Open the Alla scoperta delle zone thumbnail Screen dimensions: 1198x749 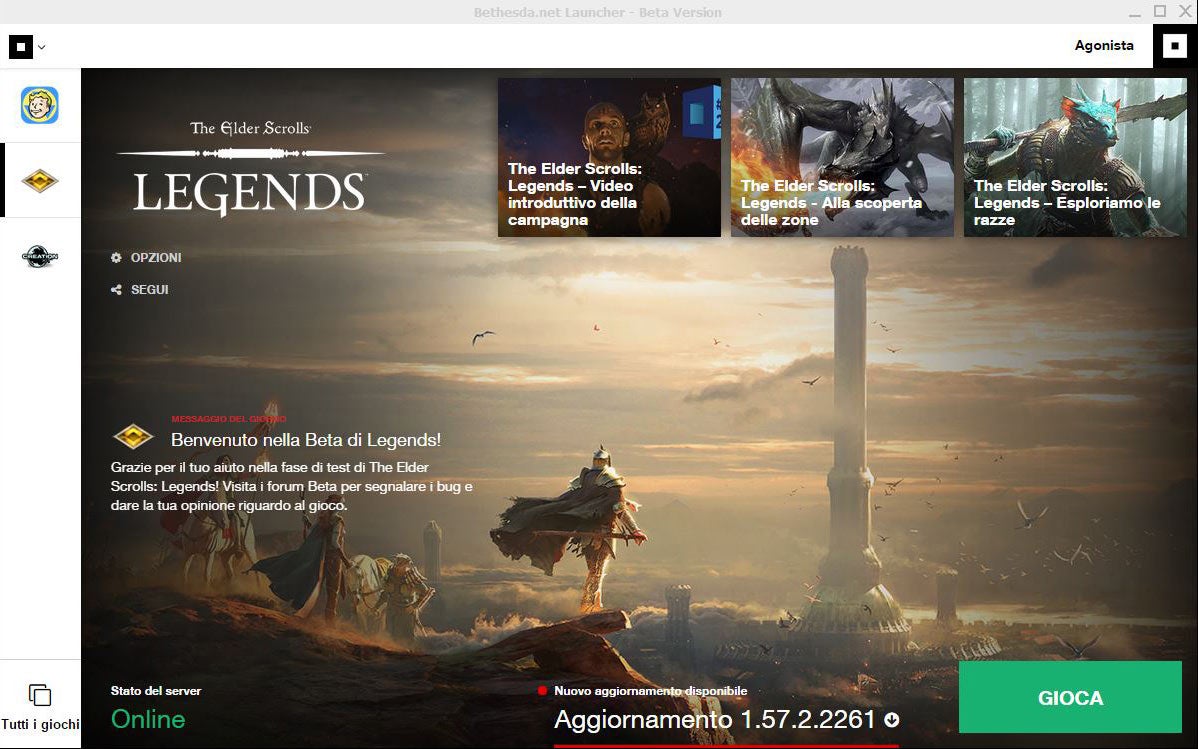click(x=842, y=157)
